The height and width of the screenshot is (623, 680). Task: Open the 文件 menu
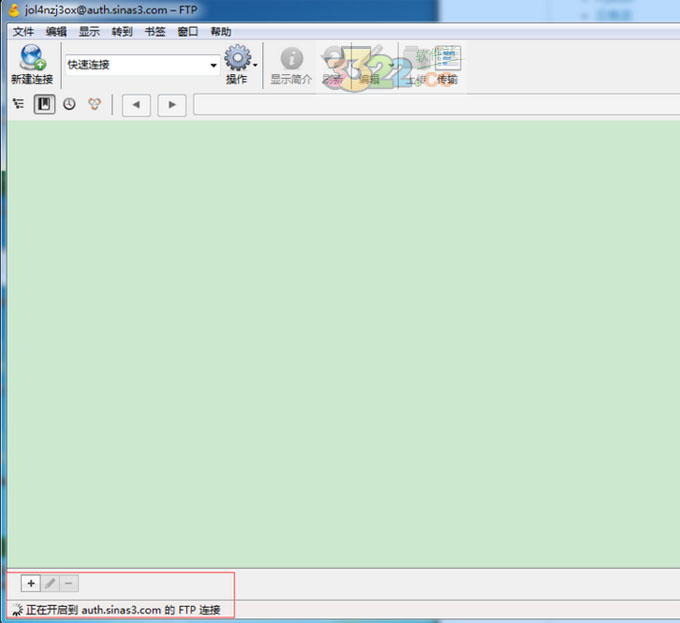(x=23, y=32)
